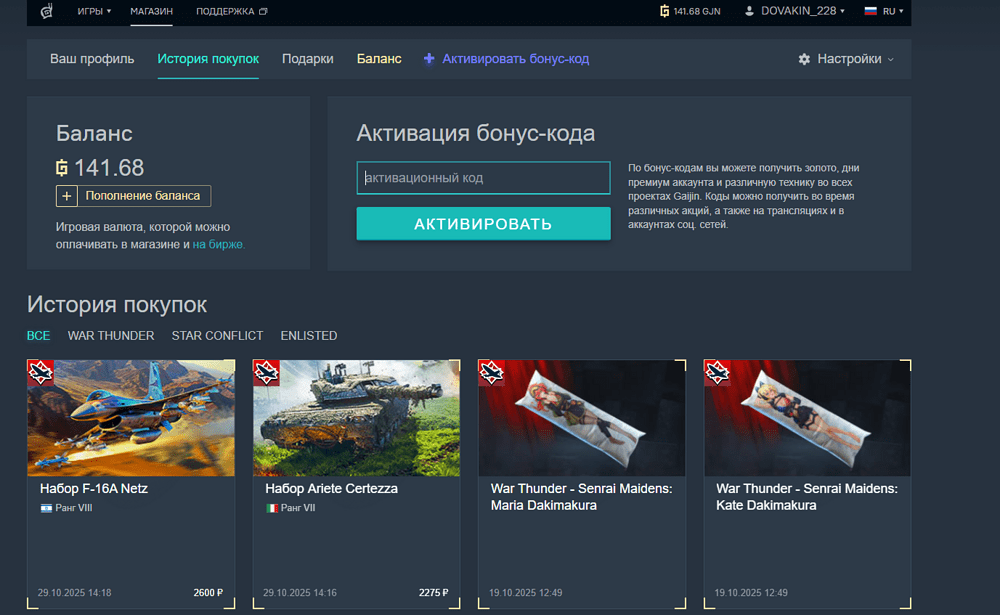Focus the активационный код input field
1000x615 pixels.
click(x=483, y=178)
